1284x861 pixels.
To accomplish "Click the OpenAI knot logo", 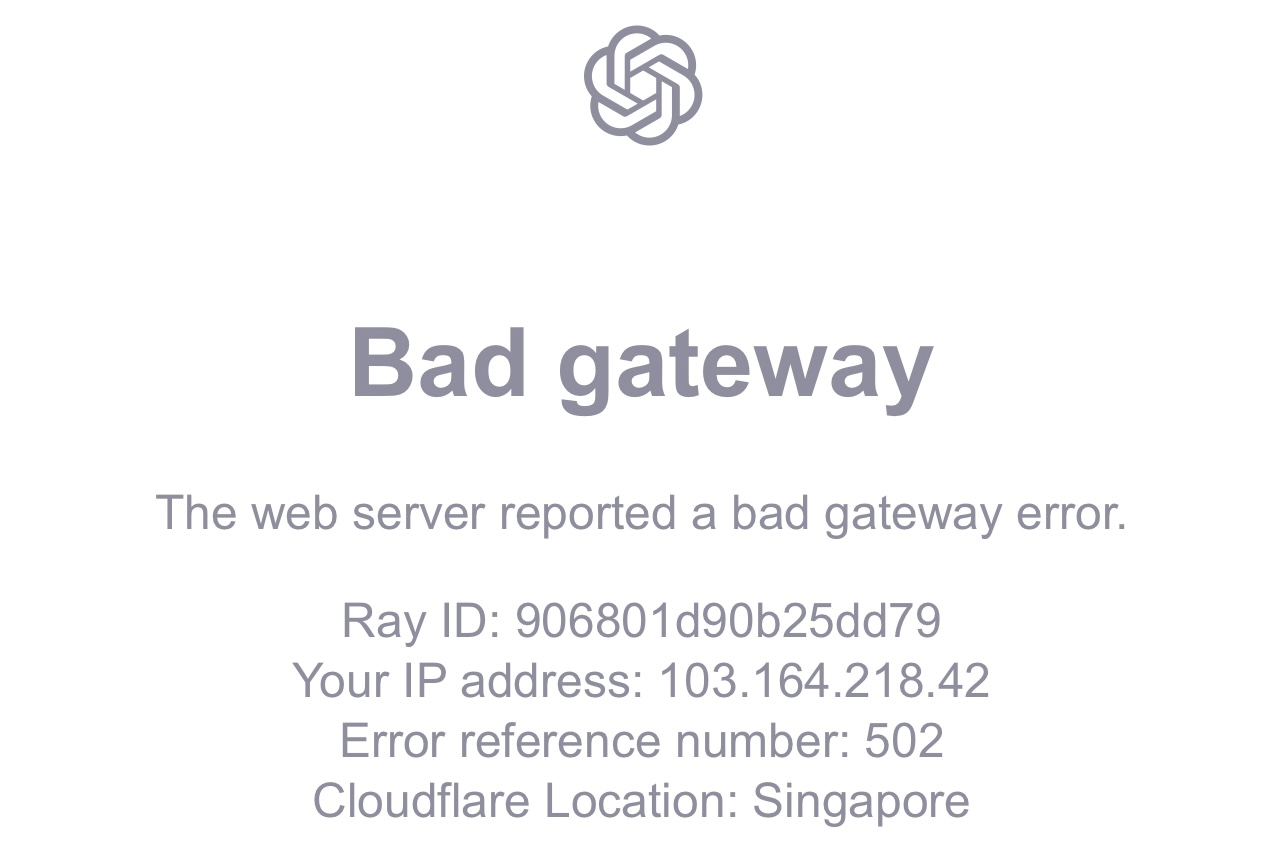I will click(x=643, y=85).
